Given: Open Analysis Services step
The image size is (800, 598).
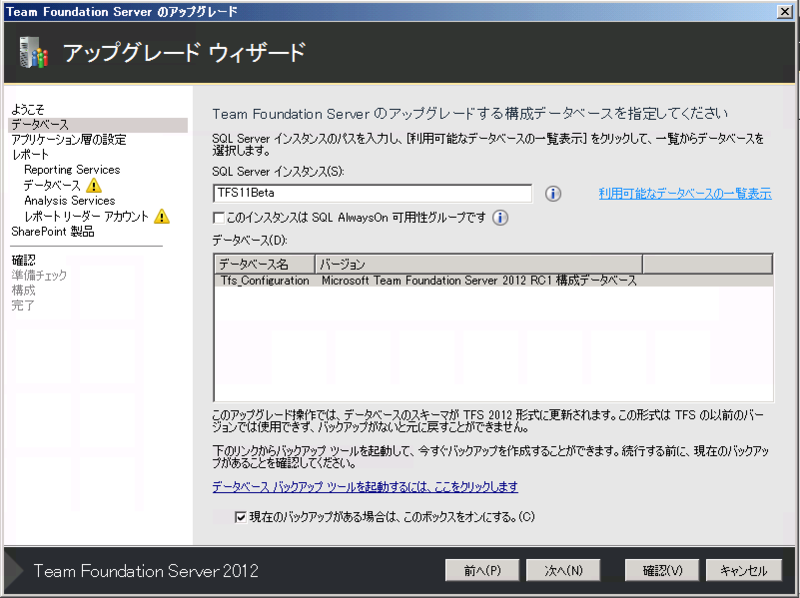Looking at the screenshot, I should pos(69,201).
